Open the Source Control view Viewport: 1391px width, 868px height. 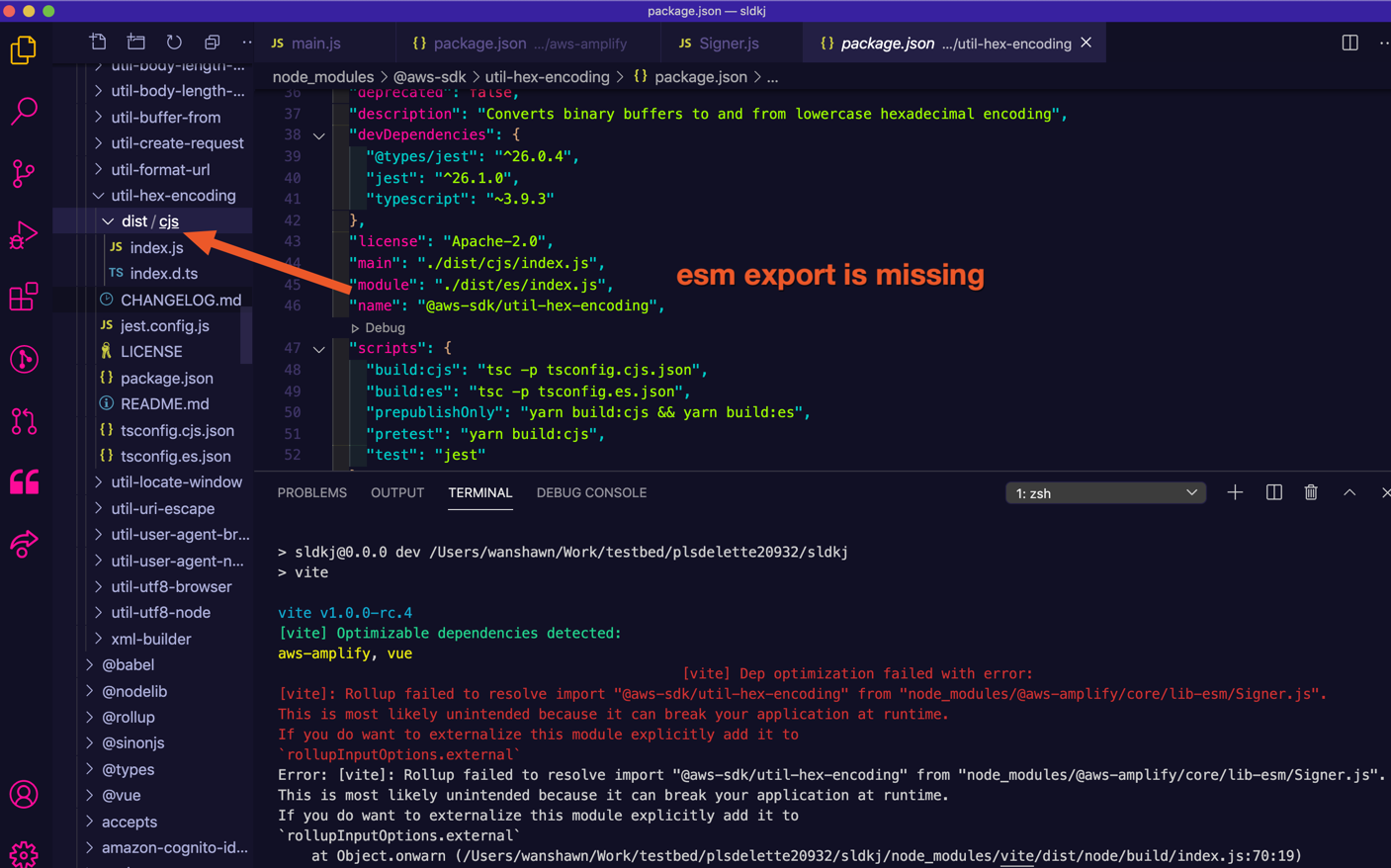(24, 173)
